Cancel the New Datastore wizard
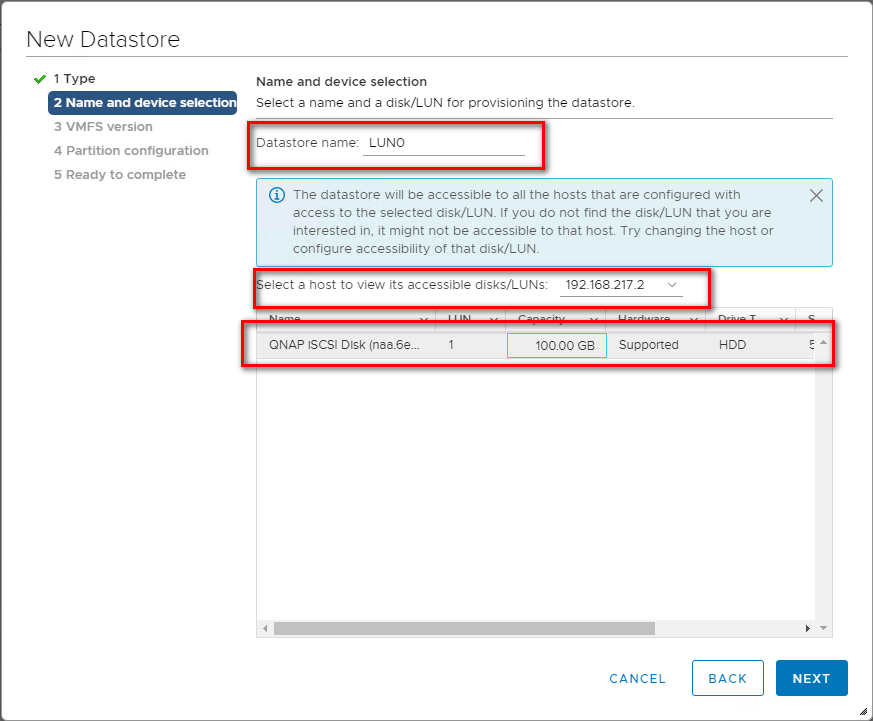The image size is (873, 721). (637, 678)
